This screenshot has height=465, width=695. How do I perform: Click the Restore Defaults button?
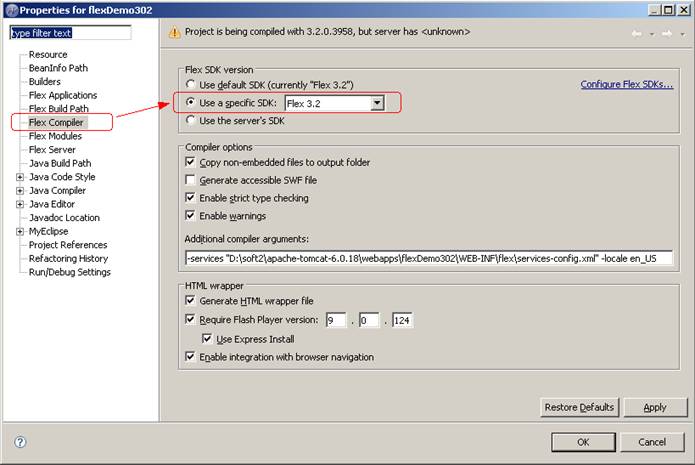coord(579,407)
